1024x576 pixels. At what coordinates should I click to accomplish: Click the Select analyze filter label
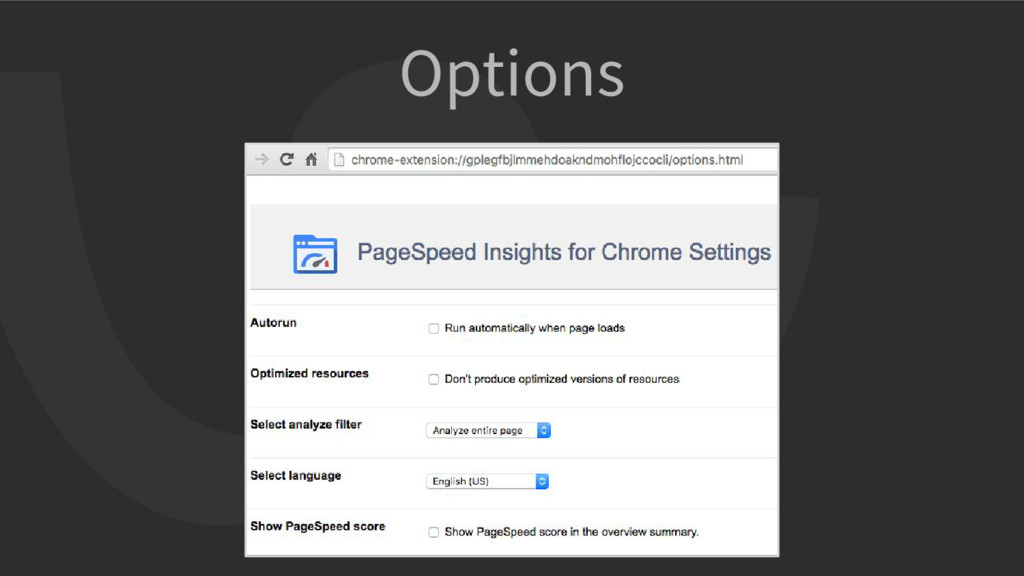point(306,424)
